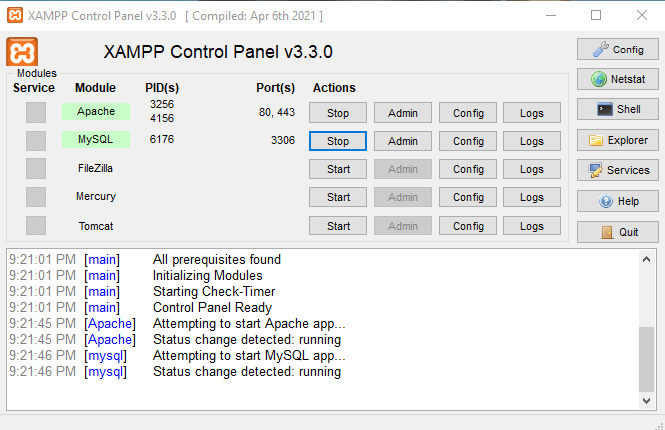Open the Tomcat Config dropdown
Image resolution: width=665 pixels, height=430 pixels.
coord(468,226)
